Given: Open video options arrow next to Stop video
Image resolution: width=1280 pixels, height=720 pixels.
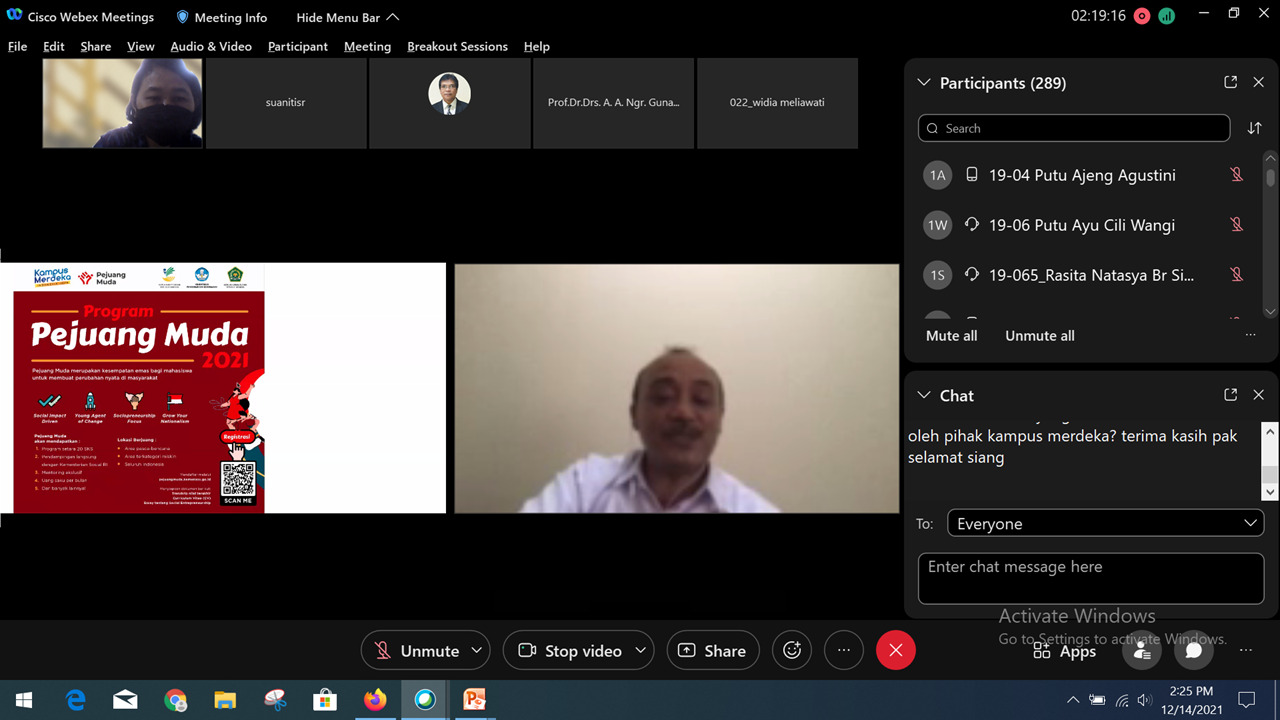Looking at the screenshot, I should coord(641,651).
